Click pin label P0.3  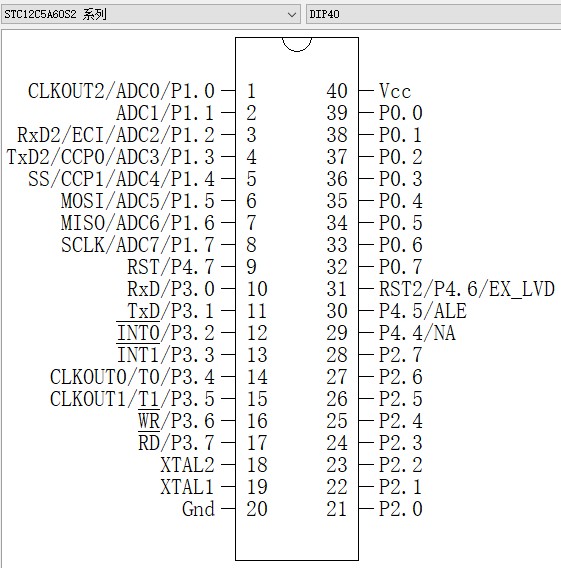(x=401, y=179)
